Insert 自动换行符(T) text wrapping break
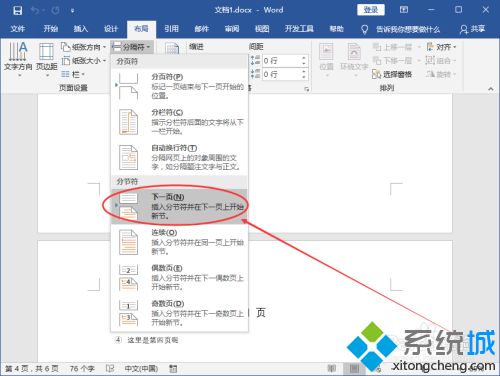 coord(180,157)
